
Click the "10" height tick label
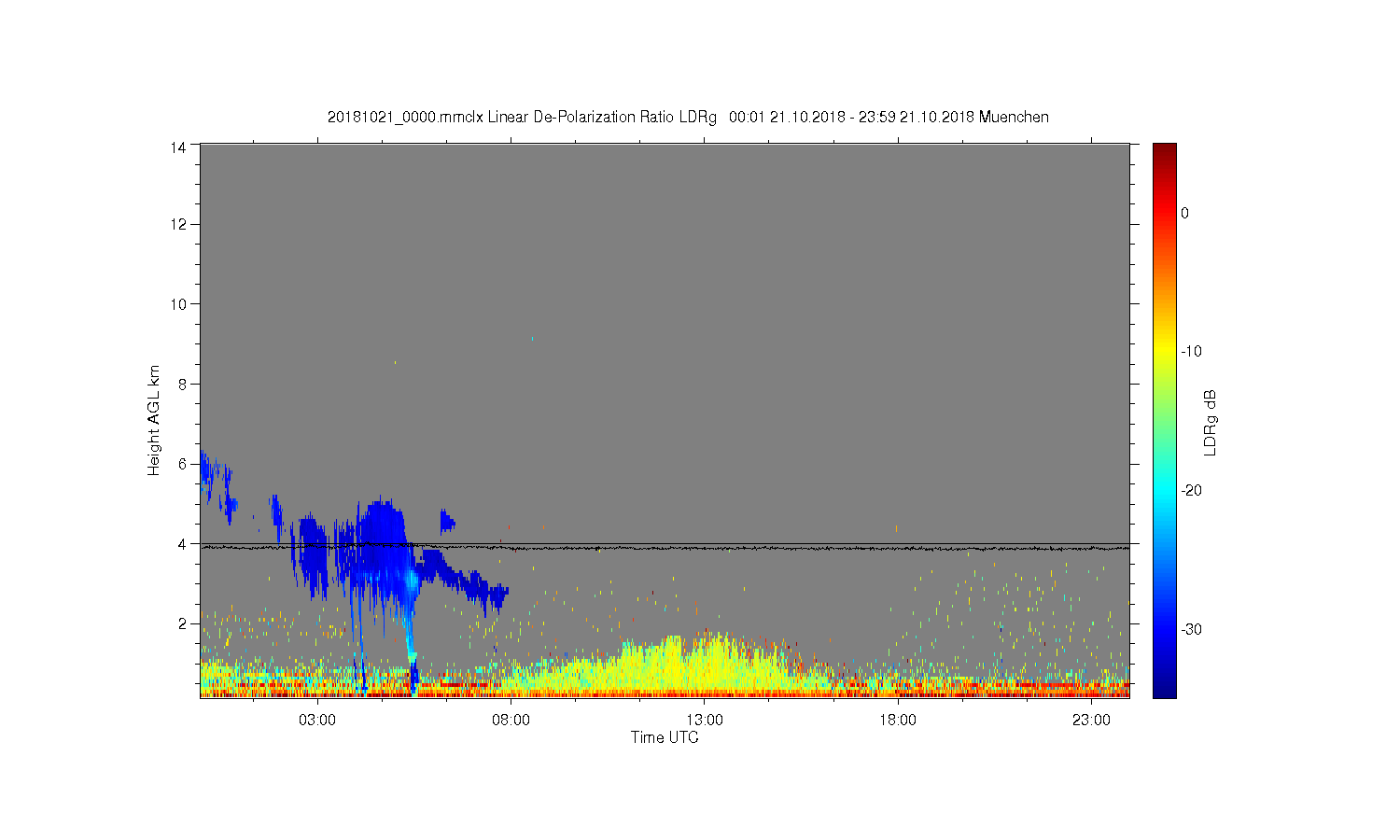point(178,304)
